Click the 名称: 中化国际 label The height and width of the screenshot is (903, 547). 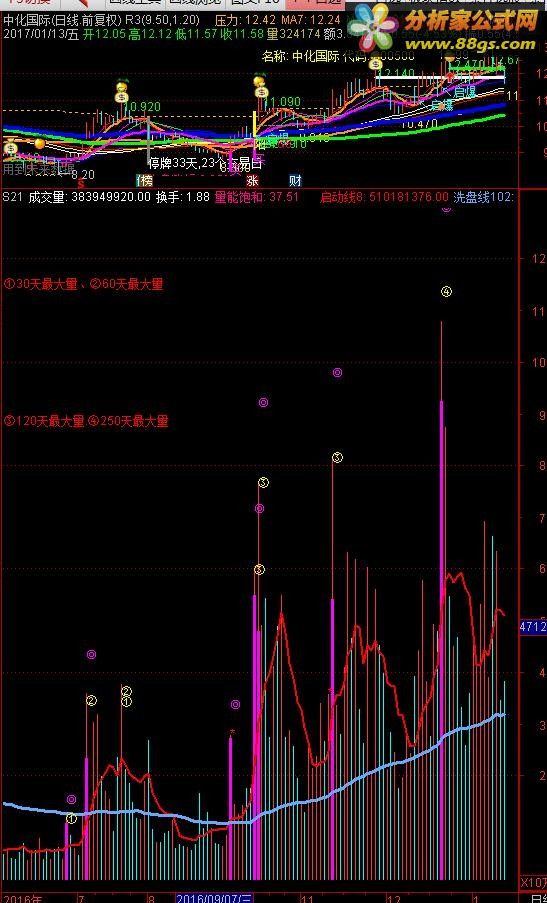(301, 56)
